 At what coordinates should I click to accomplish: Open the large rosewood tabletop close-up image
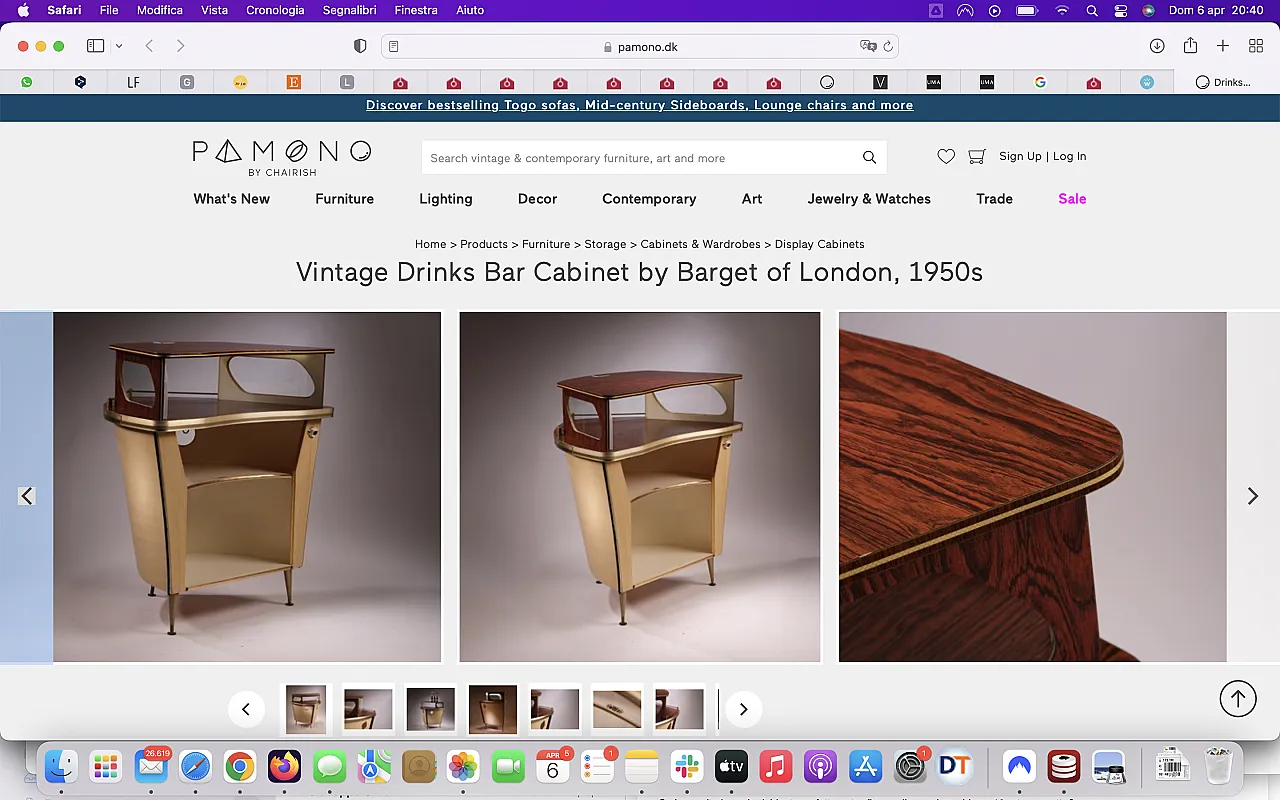tap(1033, 487)
